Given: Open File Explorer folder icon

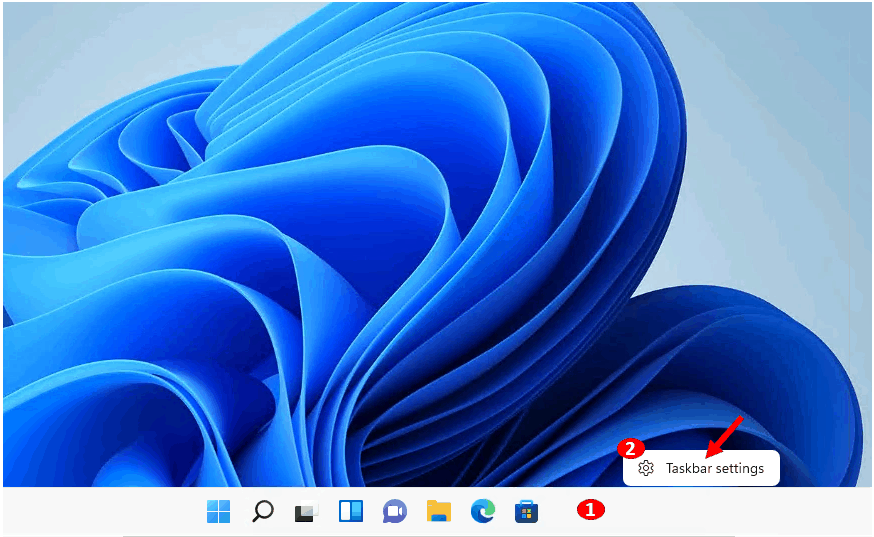Looking at the screenshot, I should pos(439,511).
